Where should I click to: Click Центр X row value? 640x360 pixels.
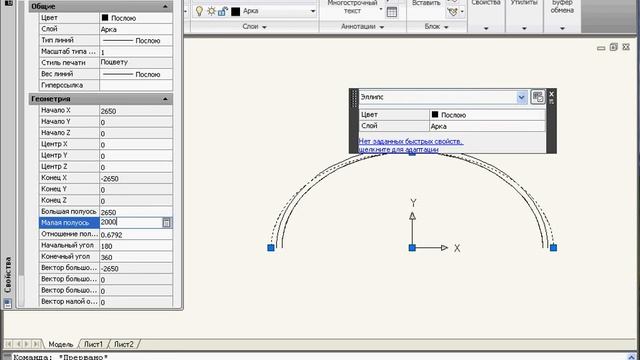(x=136, y=144)
